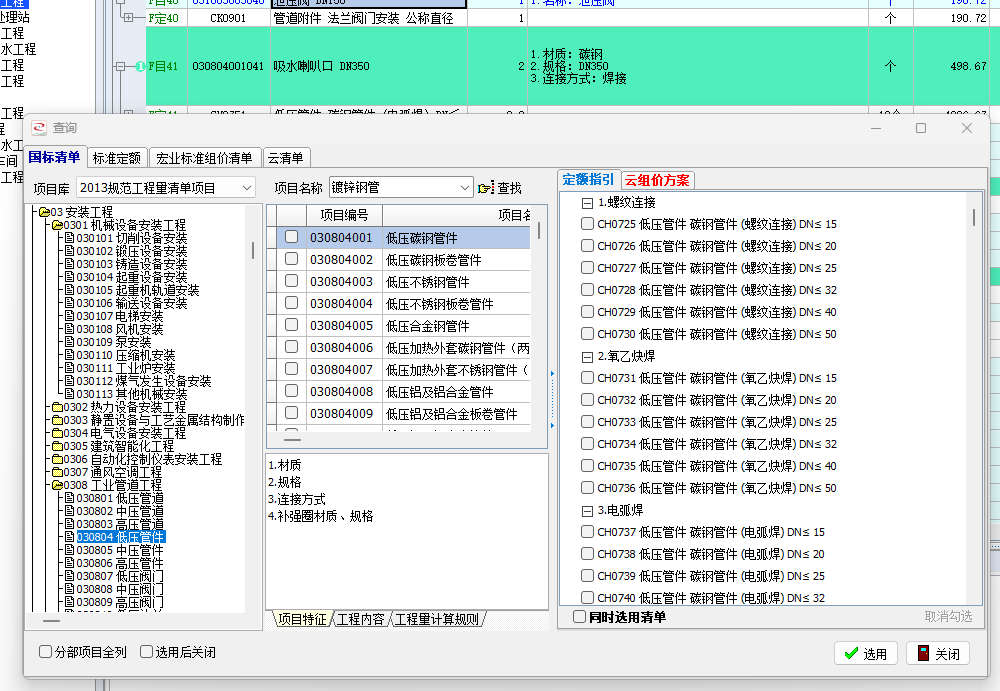Open the 0304 电气设备安装工程 folder
The image size is (1000, 691).
pos(57,433)
